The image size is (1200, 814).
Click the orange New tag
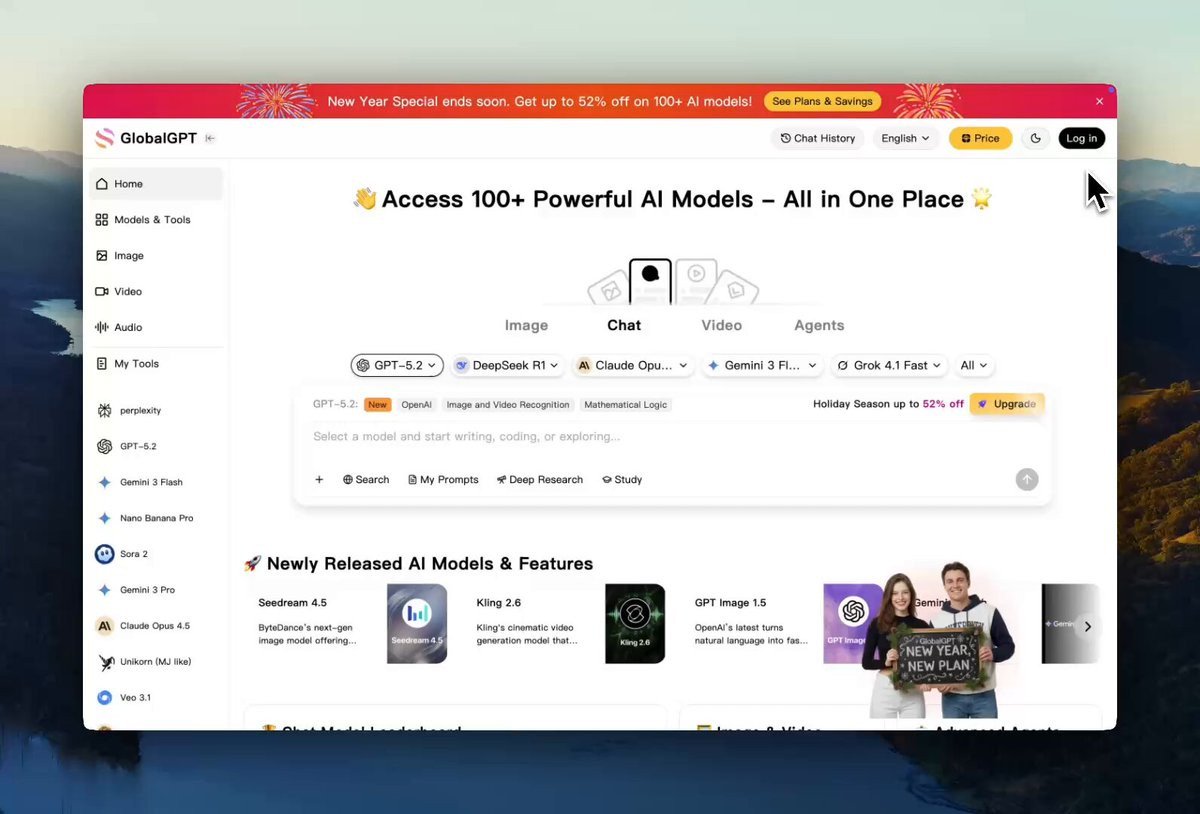tap(377, 405)
